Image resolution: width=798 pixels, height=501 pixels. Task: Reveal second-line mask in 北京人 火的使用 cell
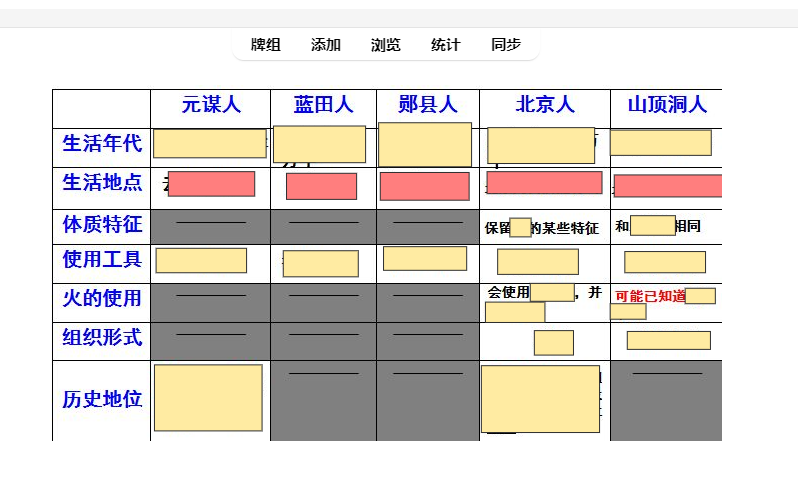click(x=515, y=312)
